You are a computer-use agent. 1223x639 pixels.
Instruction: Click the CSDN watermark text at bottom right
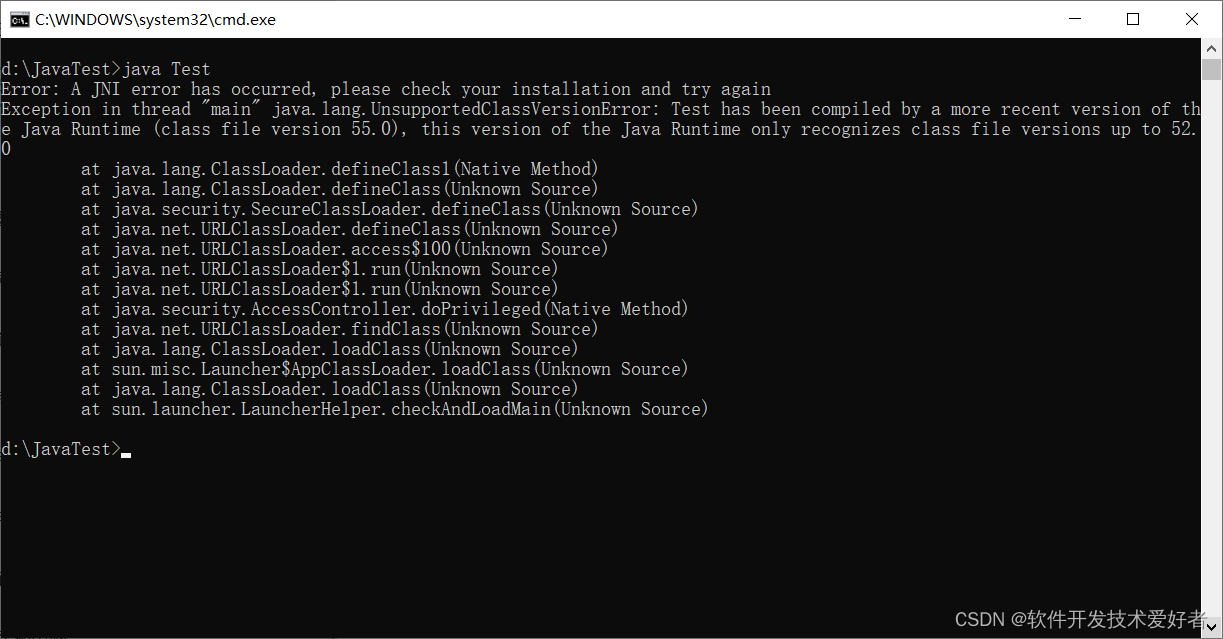(1080, 618)
